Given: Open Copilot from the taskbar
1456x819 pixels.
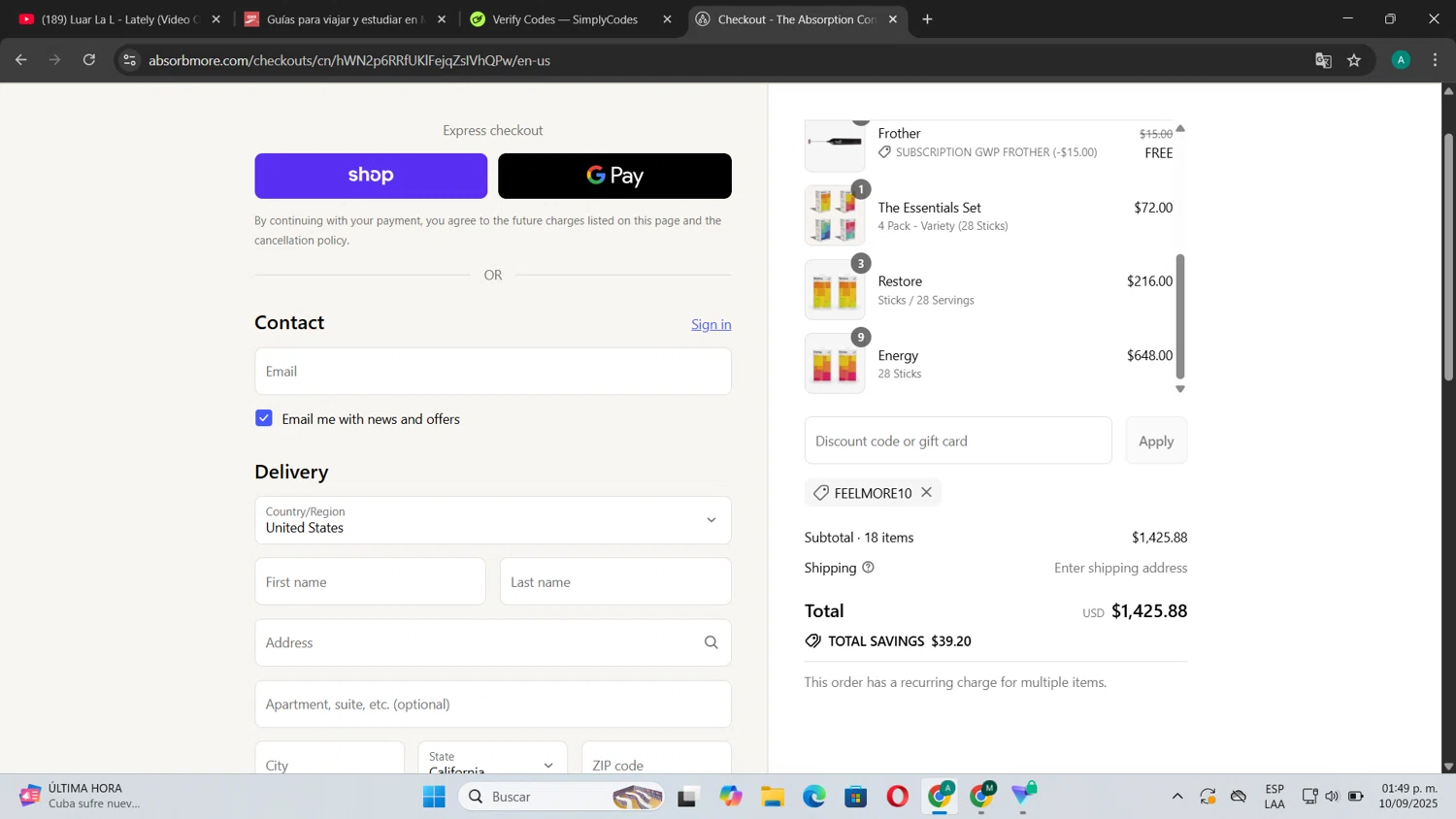Looking at the screenshot, I should pos(731,797).
